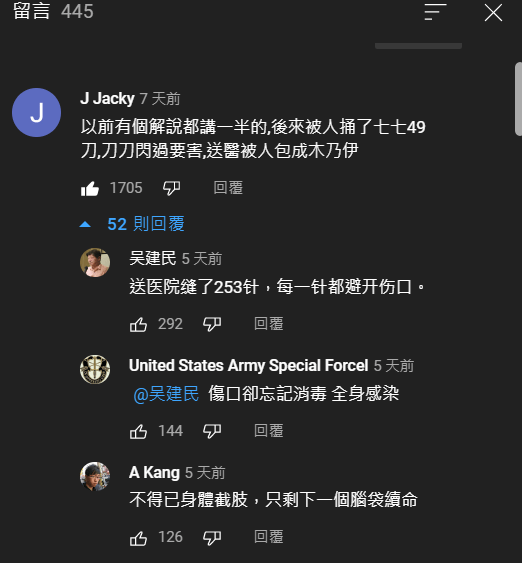The width and height of the screenshot is (522, 563).
Task: Dislike the reply with 144 likes
Action: coord(212,431)
